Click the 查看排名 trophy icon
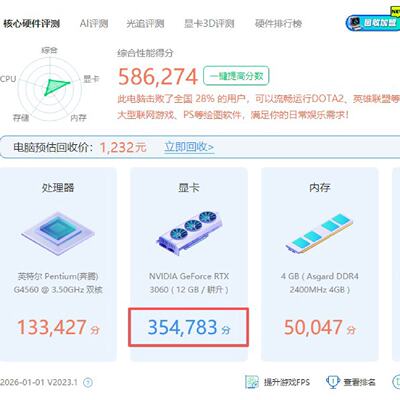This screenshot has width=400, height=400. point(332,382)
